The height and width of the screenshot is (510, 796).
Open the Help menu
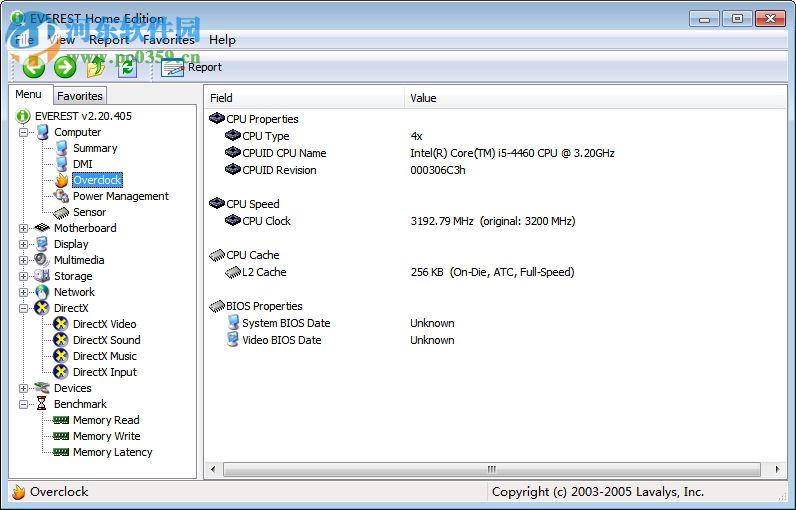coord(222,40)
